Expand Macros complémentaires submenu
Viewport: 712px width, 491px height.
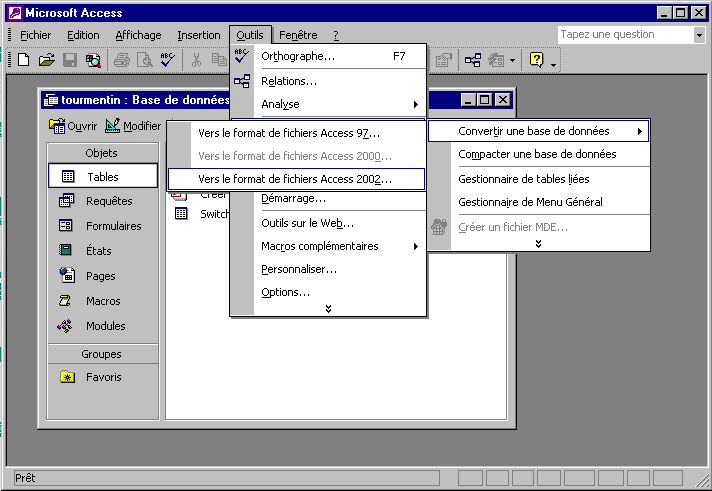click(329, 246)
